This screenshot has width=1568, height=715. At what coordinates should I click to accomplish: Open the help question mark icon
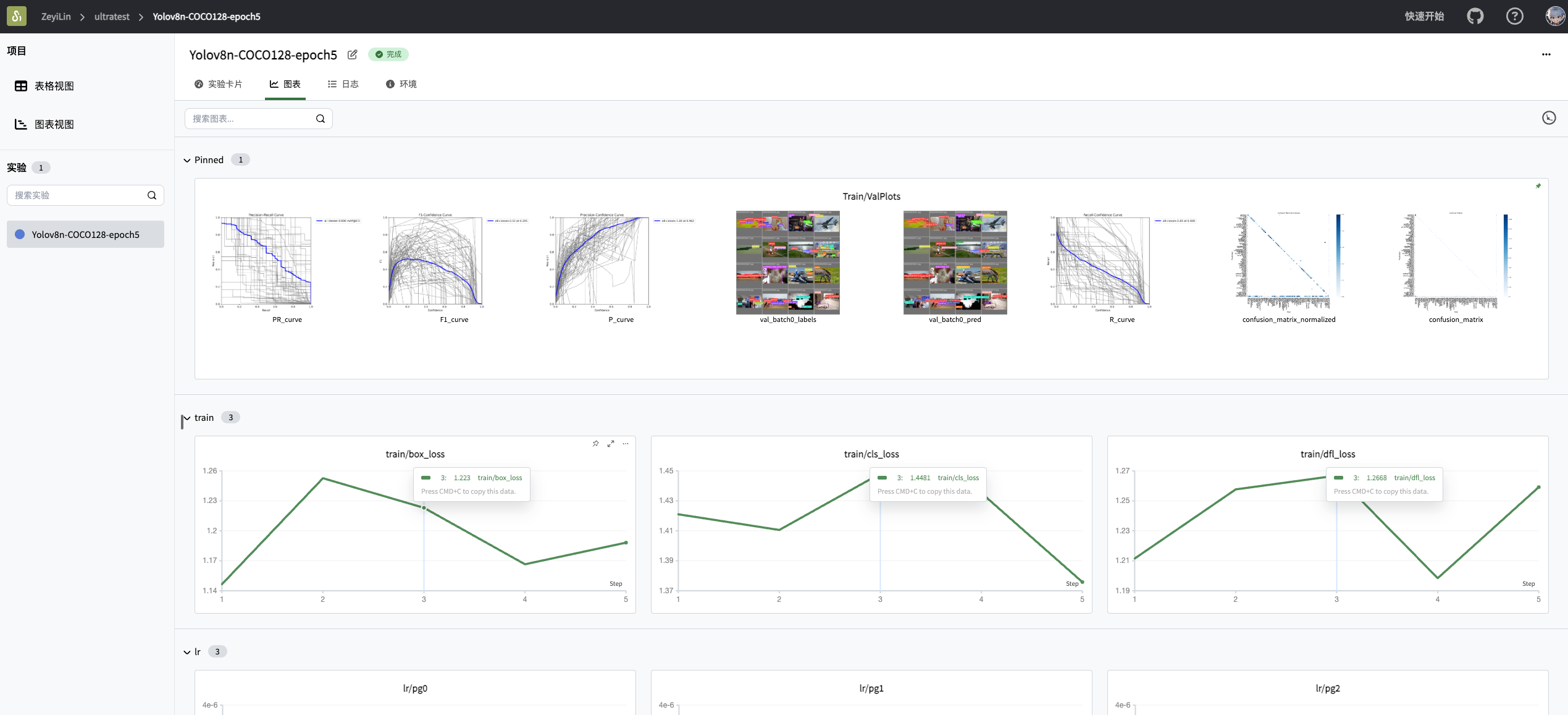click(x=1514, y=17)
